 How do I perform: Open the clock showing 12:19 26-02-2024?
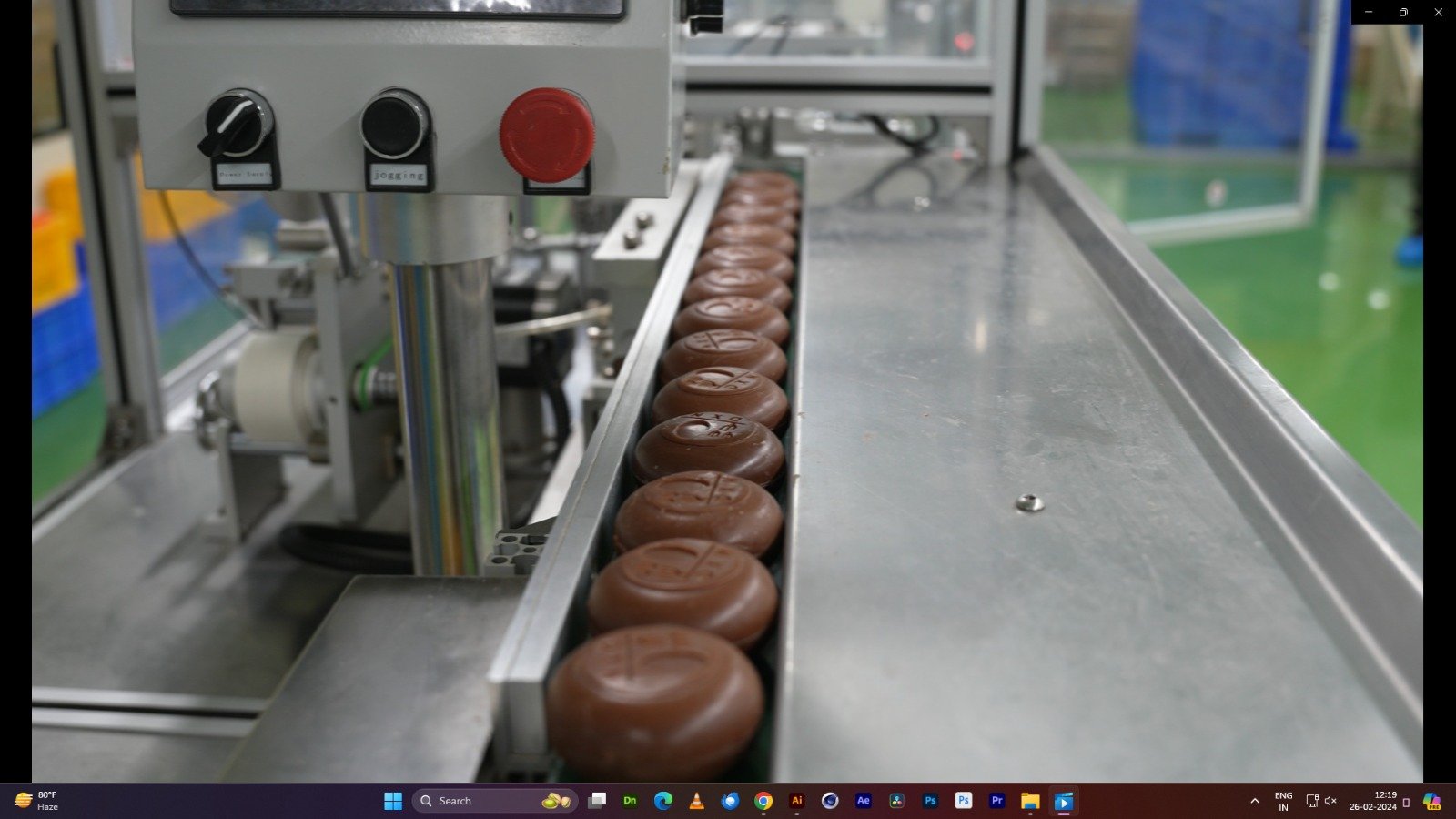[x=1372, y=801]
